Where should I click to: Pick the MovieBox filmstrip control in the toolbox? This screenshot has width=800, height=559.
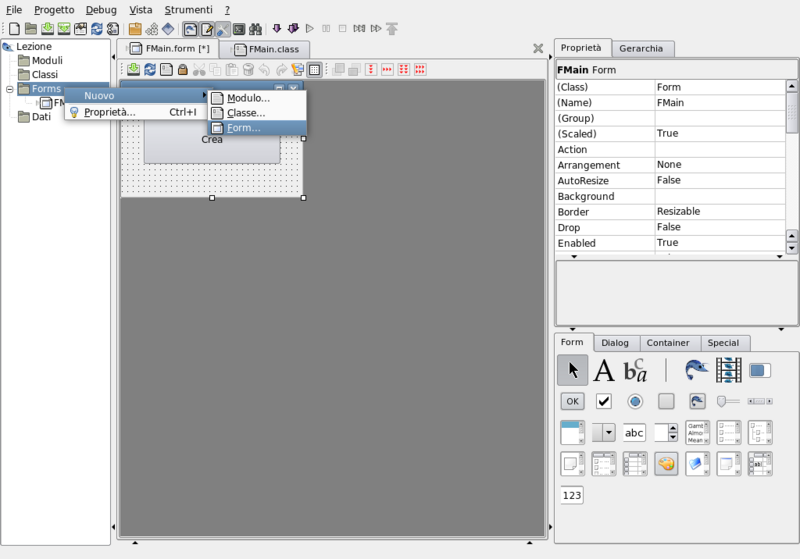(729, 370)
